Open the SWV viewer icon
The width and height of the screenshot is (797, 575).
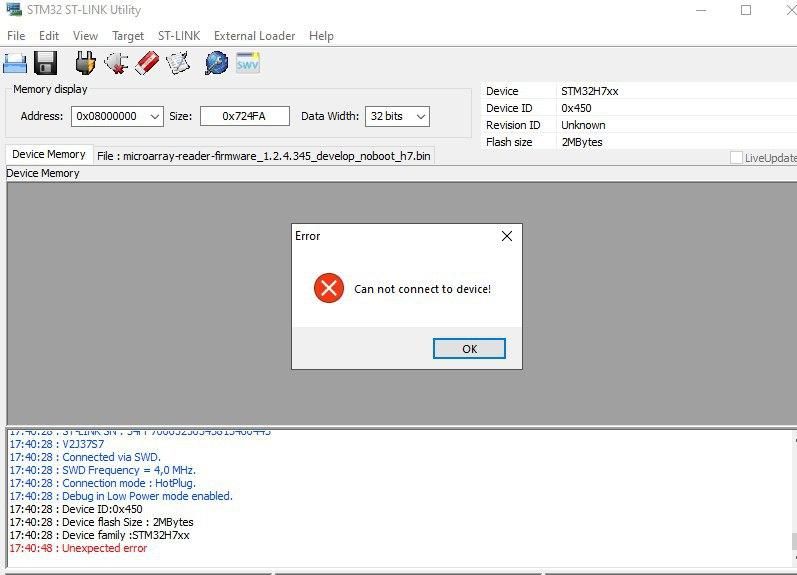point(248,63)
